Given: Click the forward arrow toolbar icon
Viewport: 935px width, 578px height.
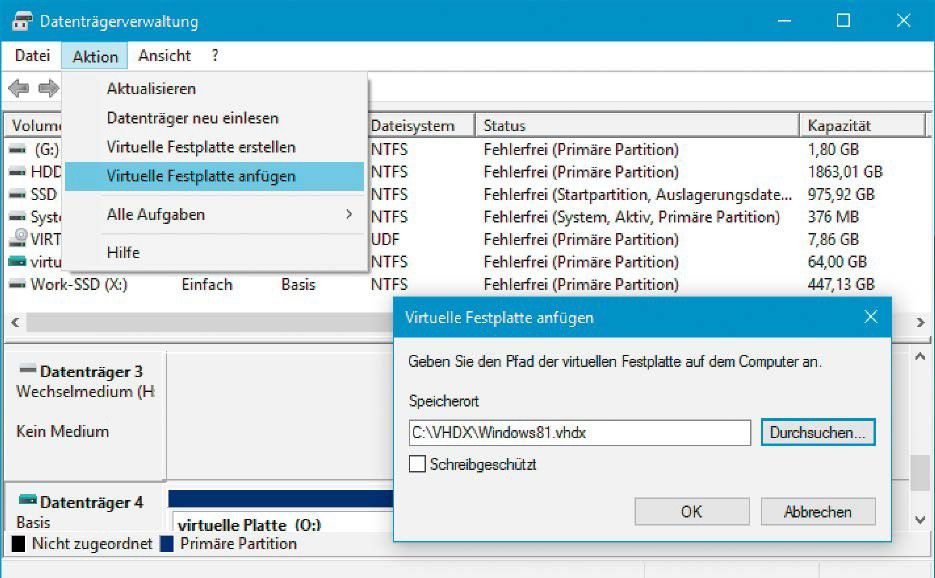Looking at the screenshot, I should click(x=48, y=89).
